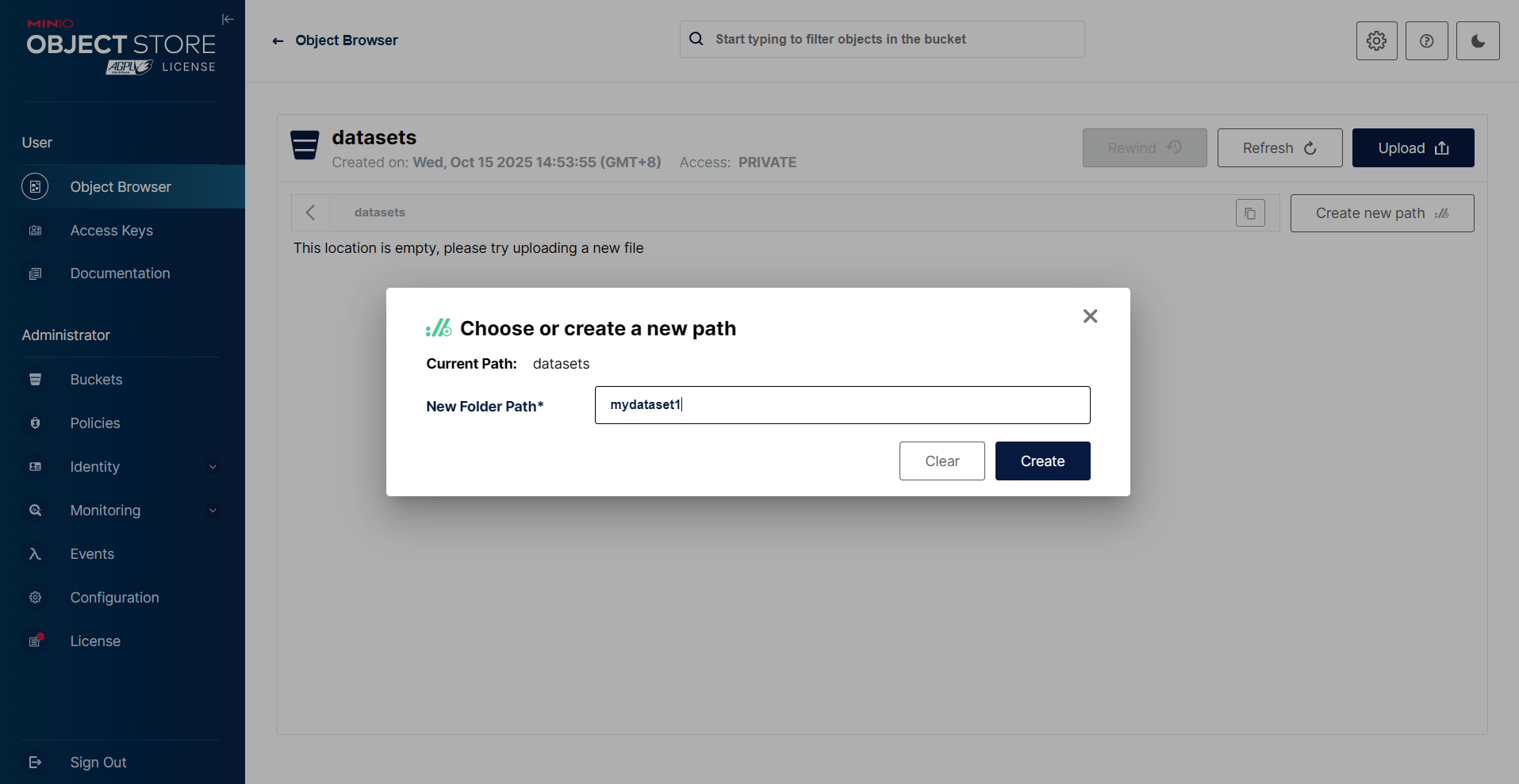Click the datasets bucket icon
The image size is (1519, 784).
pos(305,146)
